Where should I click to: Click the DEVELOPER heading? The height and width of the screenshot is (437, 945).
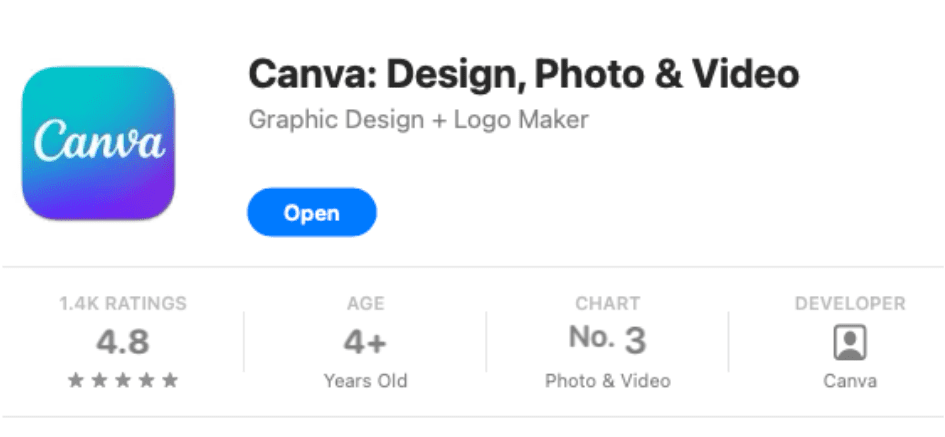tap(850, 303)
